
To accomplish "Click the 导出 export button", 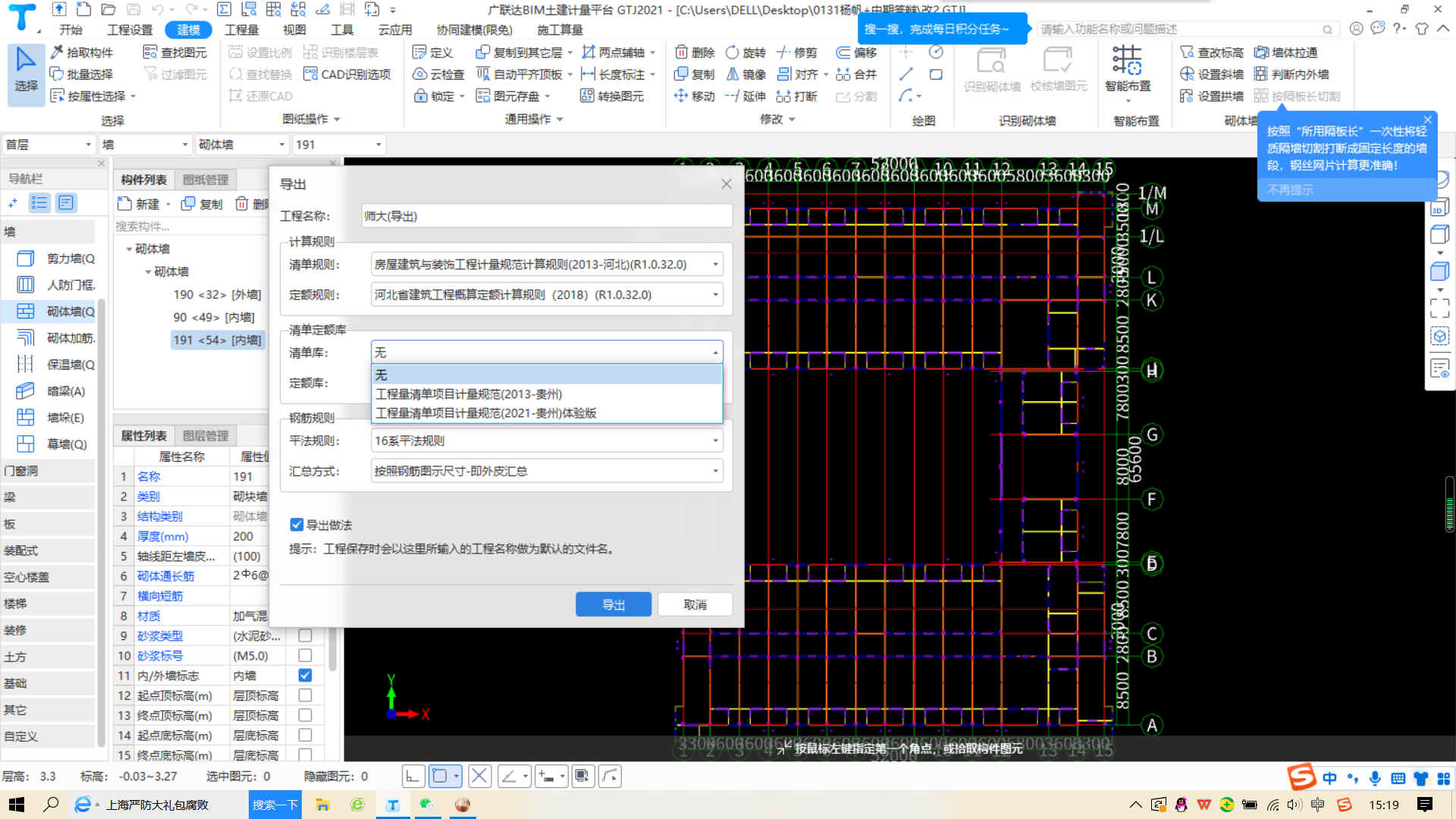I will [613, 604].
